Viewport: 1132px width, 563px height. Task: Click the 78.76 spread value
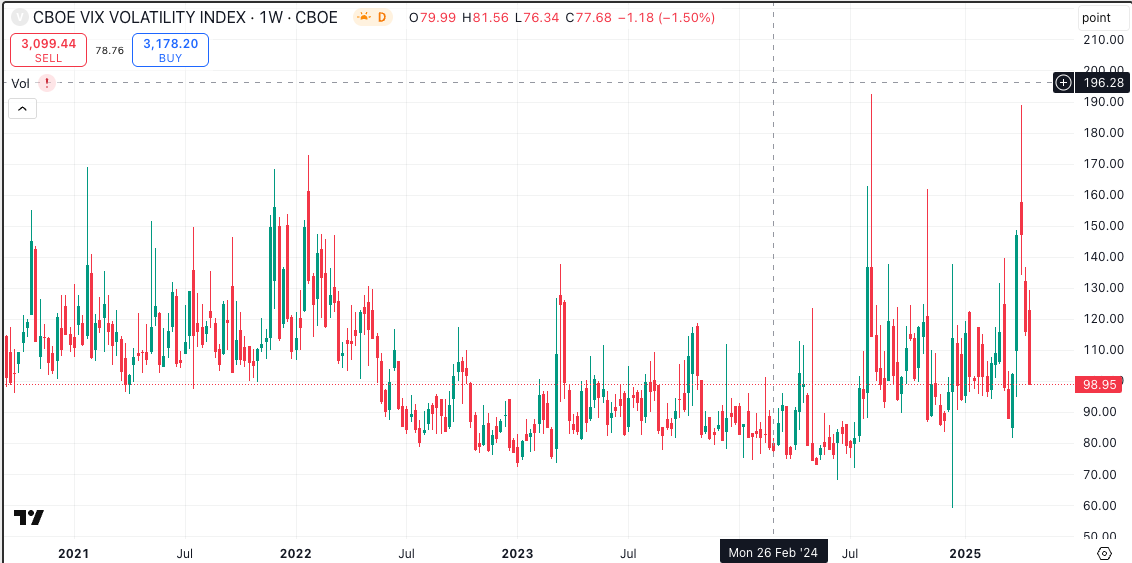click(110, 51)
